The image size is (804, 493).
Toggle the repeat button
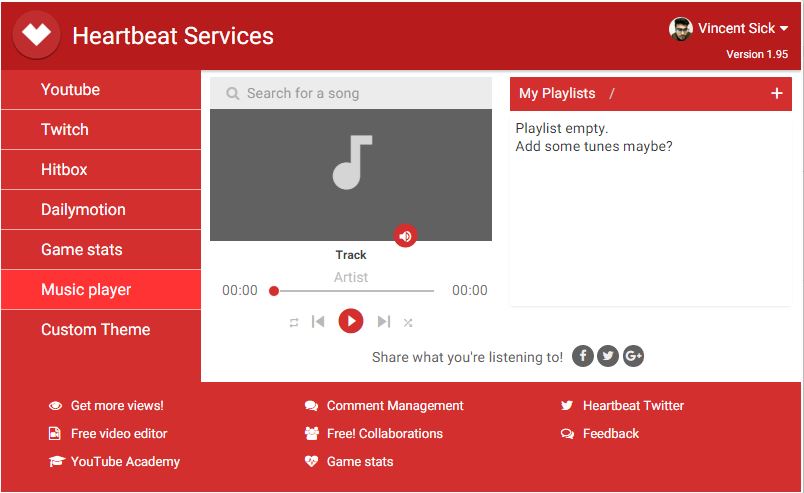tap(294, 323)
